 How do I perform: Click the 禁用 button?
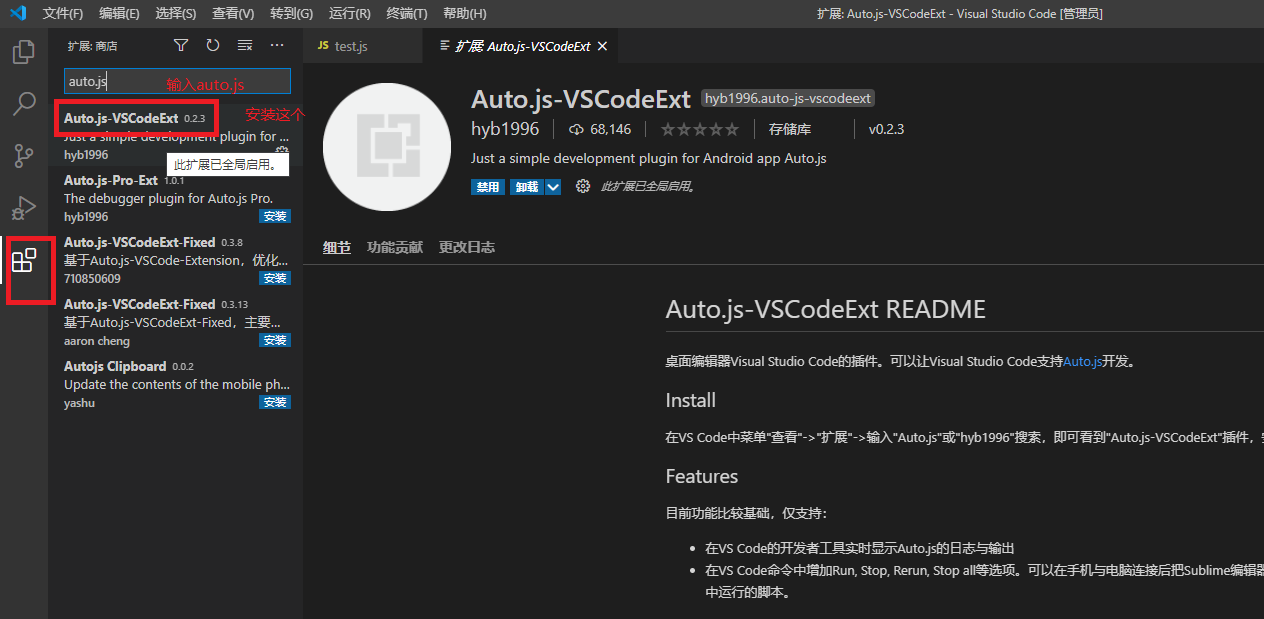(488, 186)
